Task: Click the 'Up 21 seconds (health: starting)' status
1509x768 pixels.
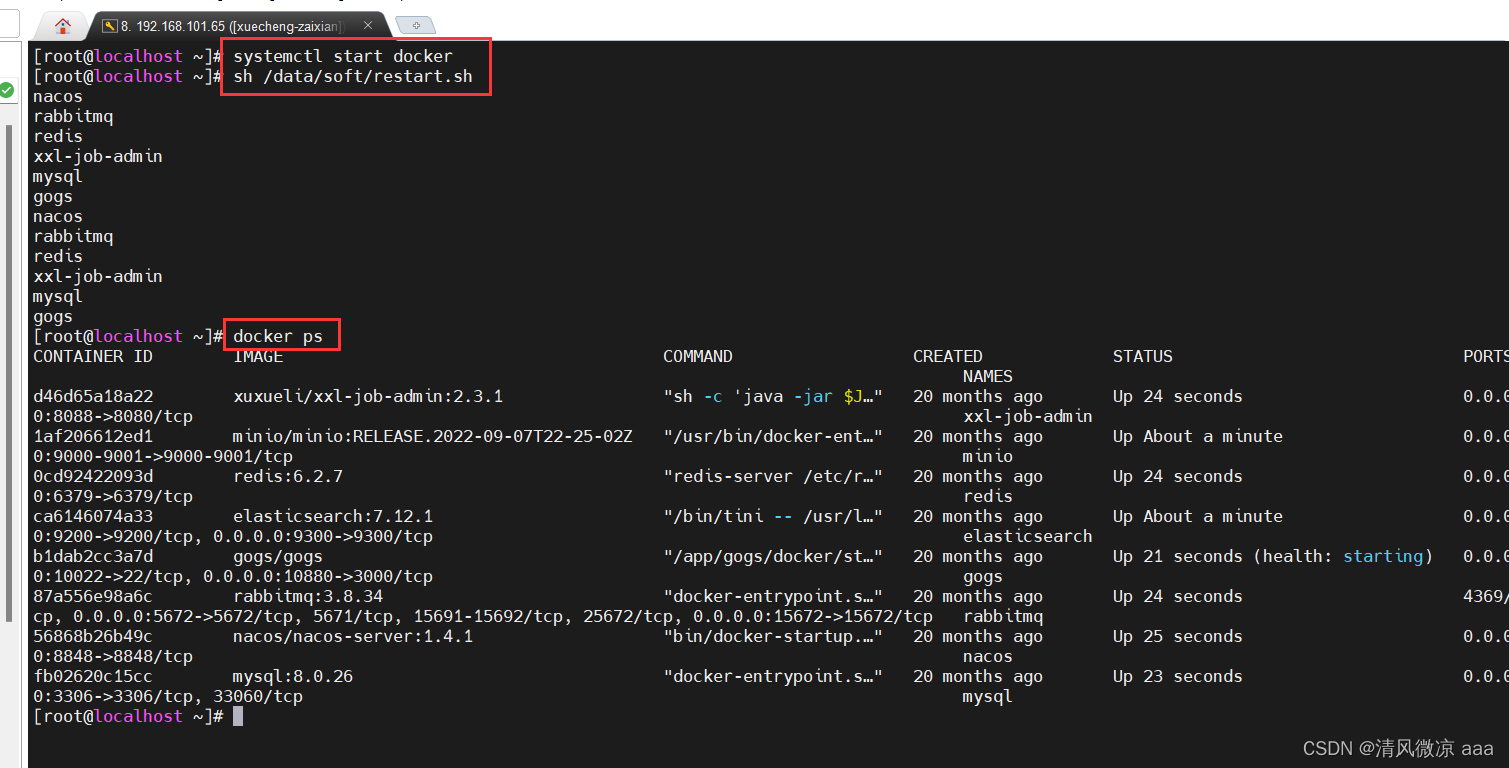Action: tap(1273, 556)
